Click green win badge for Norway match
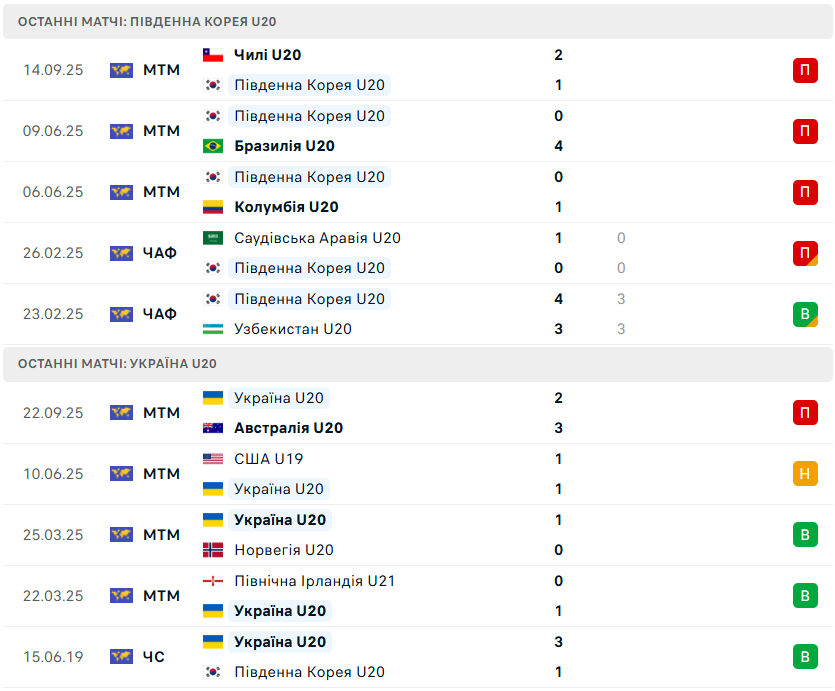Image resolution: width=835 pixels, height=691 pixels. pos(805,535)
